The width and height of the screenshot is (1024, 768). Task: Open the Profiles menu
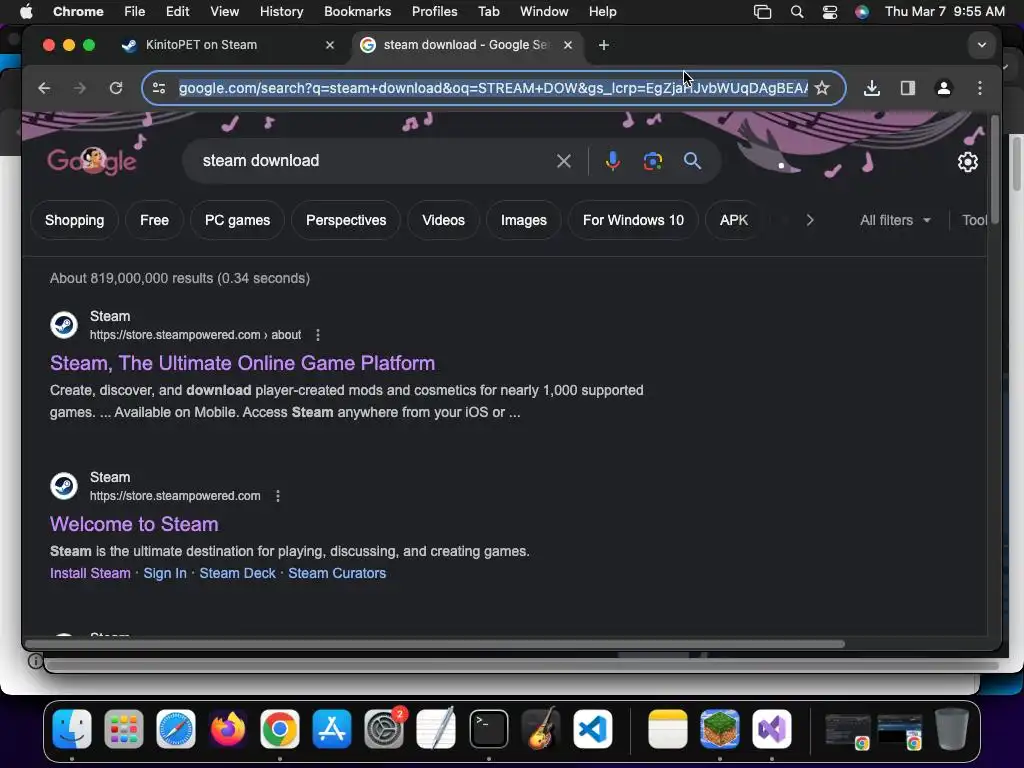(x=434, y=12)
